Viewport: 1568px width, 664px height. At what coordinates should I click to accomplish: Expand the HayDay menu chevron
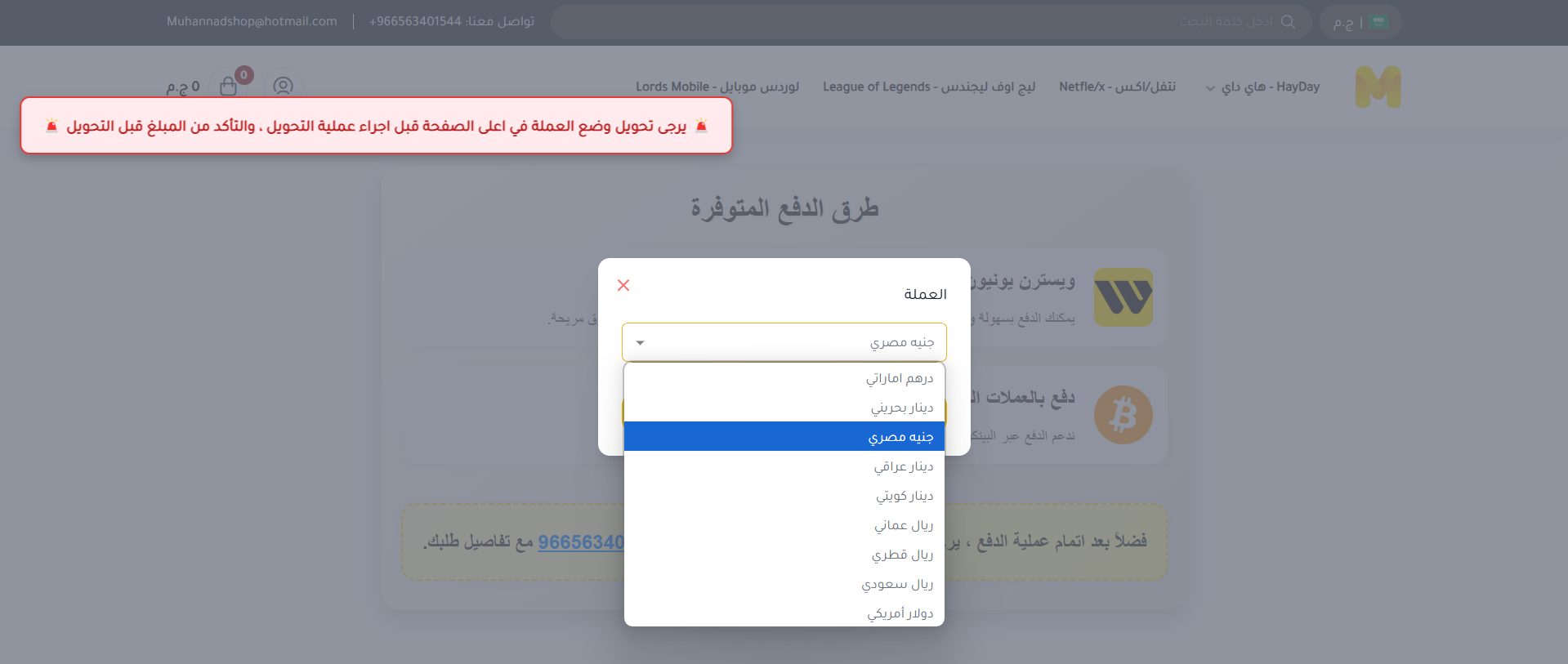pos(1210,88)
